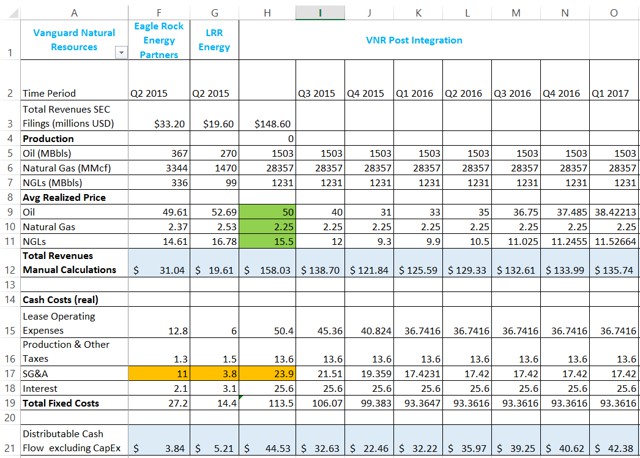This screenshot has height=458, width=640.
Task: Select the $ 42.38 distributable cash cell
Action: [614, 441]
